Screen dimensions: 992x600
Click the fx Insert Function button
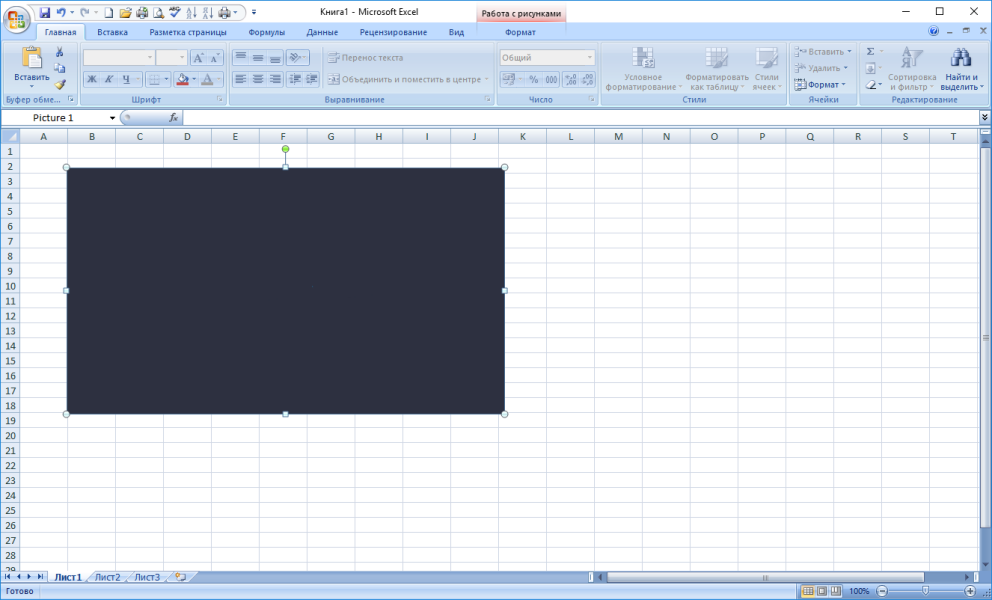click(x=173, y=118)
